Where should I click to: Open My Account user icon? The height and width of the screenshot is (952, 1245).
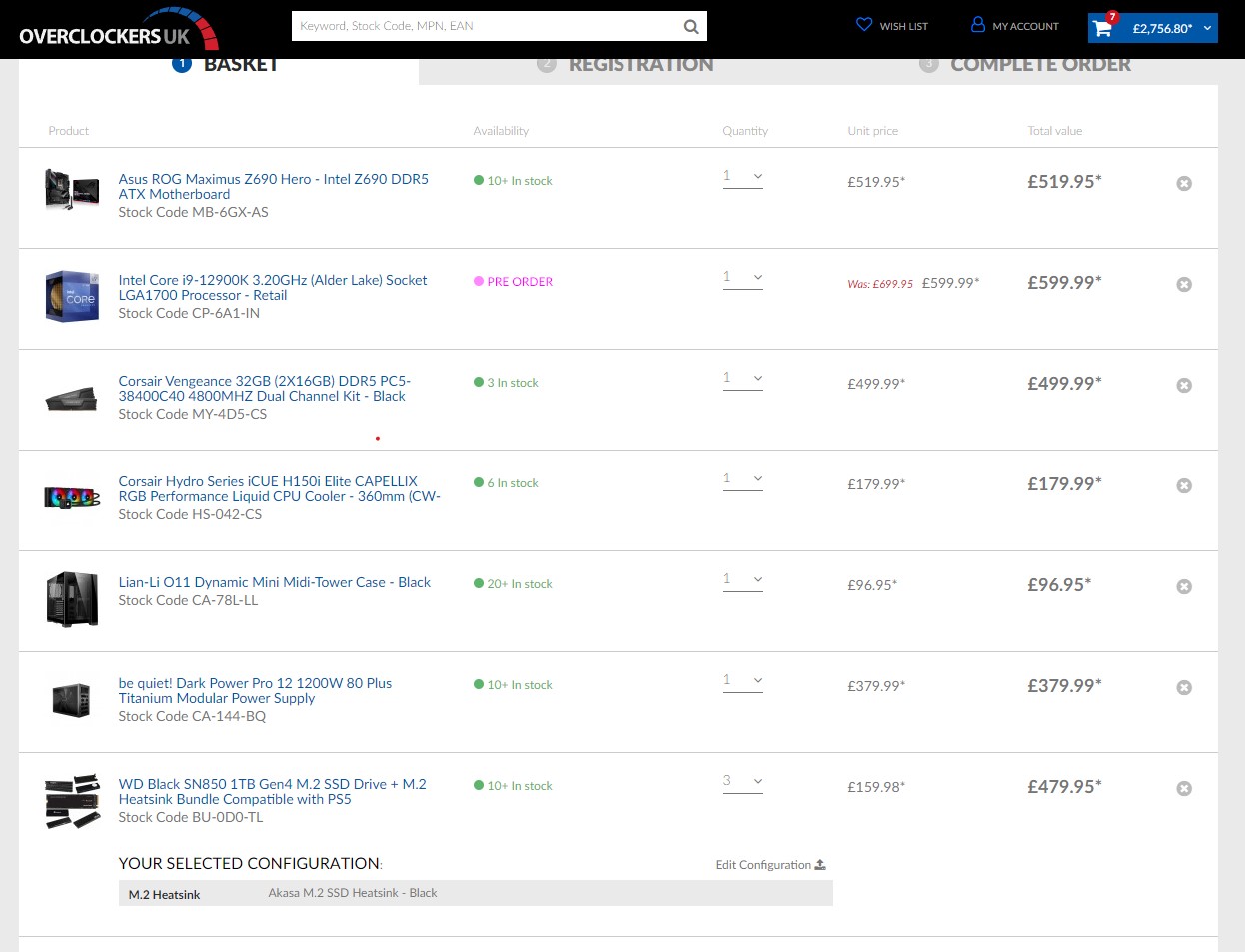[978, 25]
